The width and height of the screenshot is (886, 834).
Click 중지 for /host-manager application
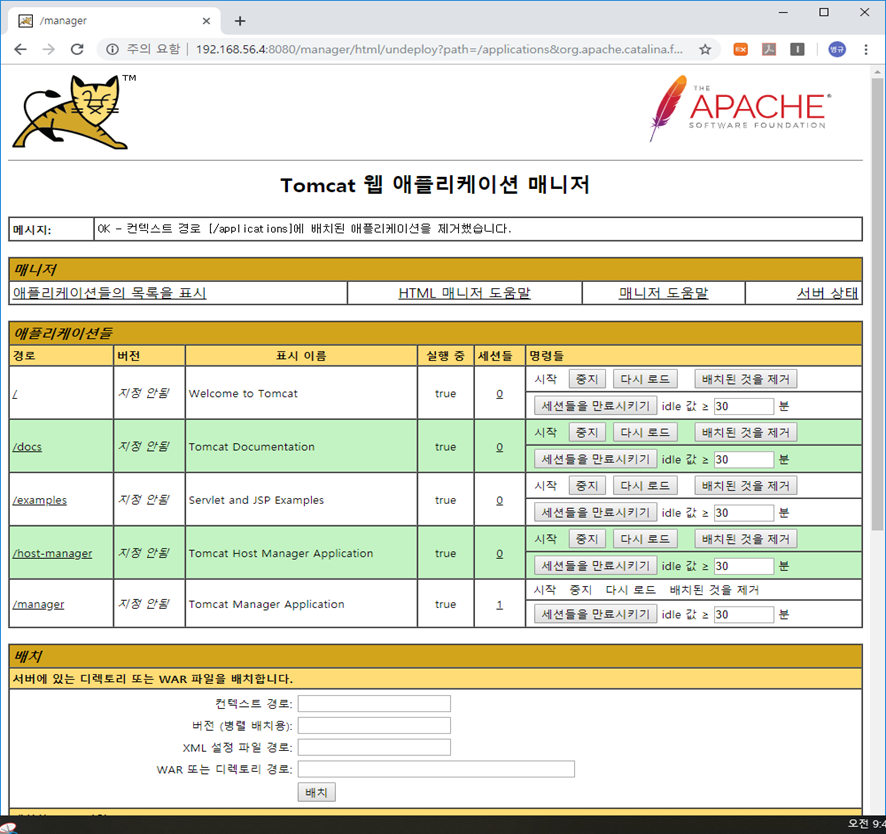(x=587, y=538)
